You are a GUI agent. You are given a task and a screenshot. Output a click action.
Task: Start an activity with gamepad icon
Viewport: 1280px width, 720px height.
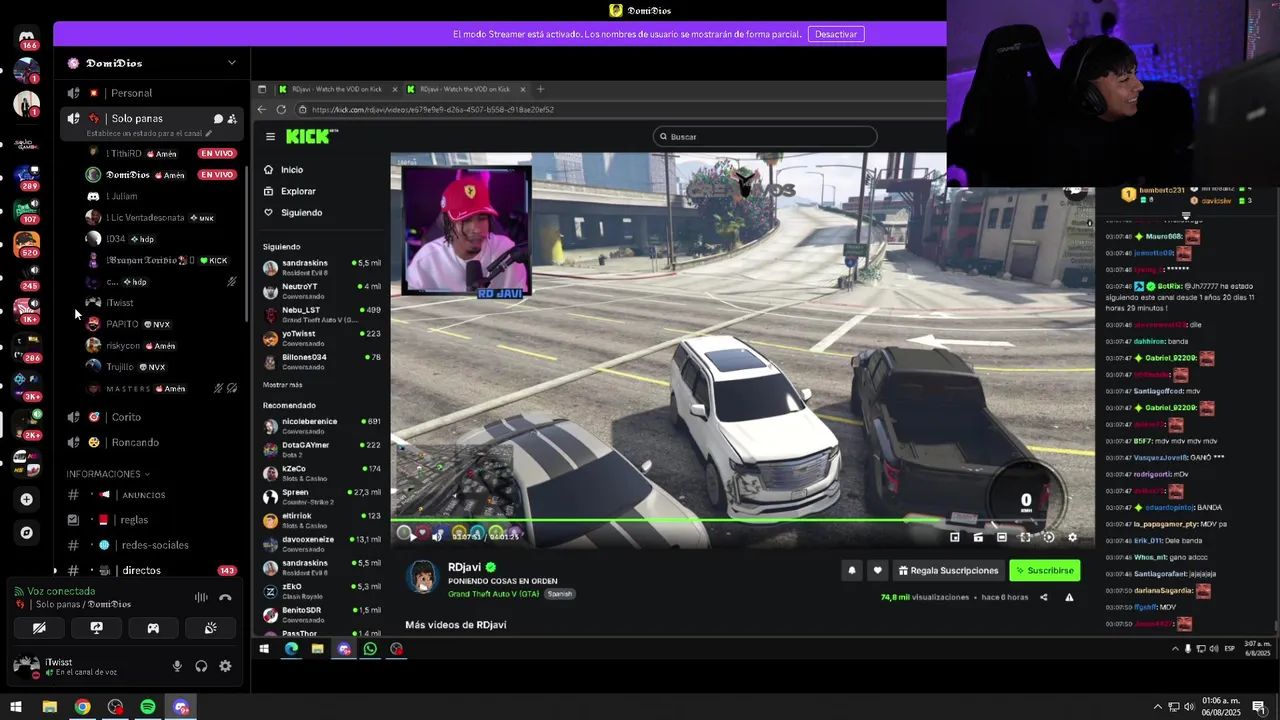(x=153, y=628)
